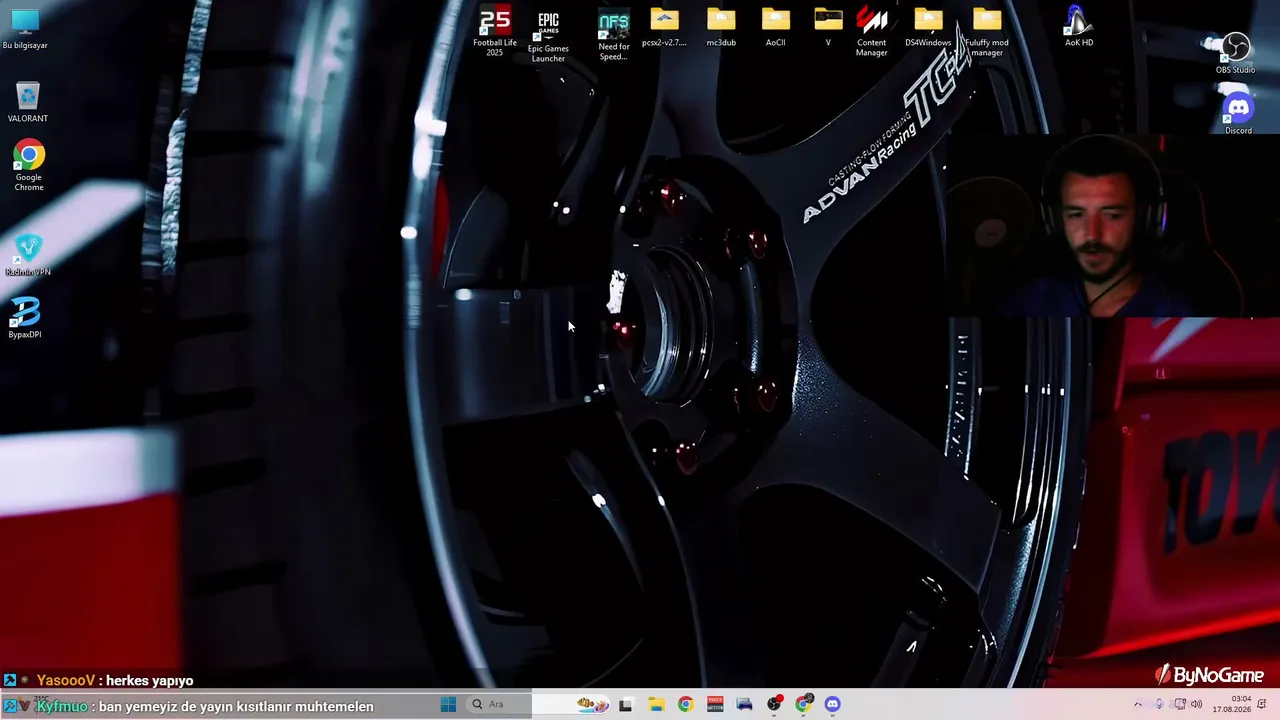This screenshot has width=1280, height=720.
Task: Select the mc3dub folder on desktop
Action: point(721,28)
